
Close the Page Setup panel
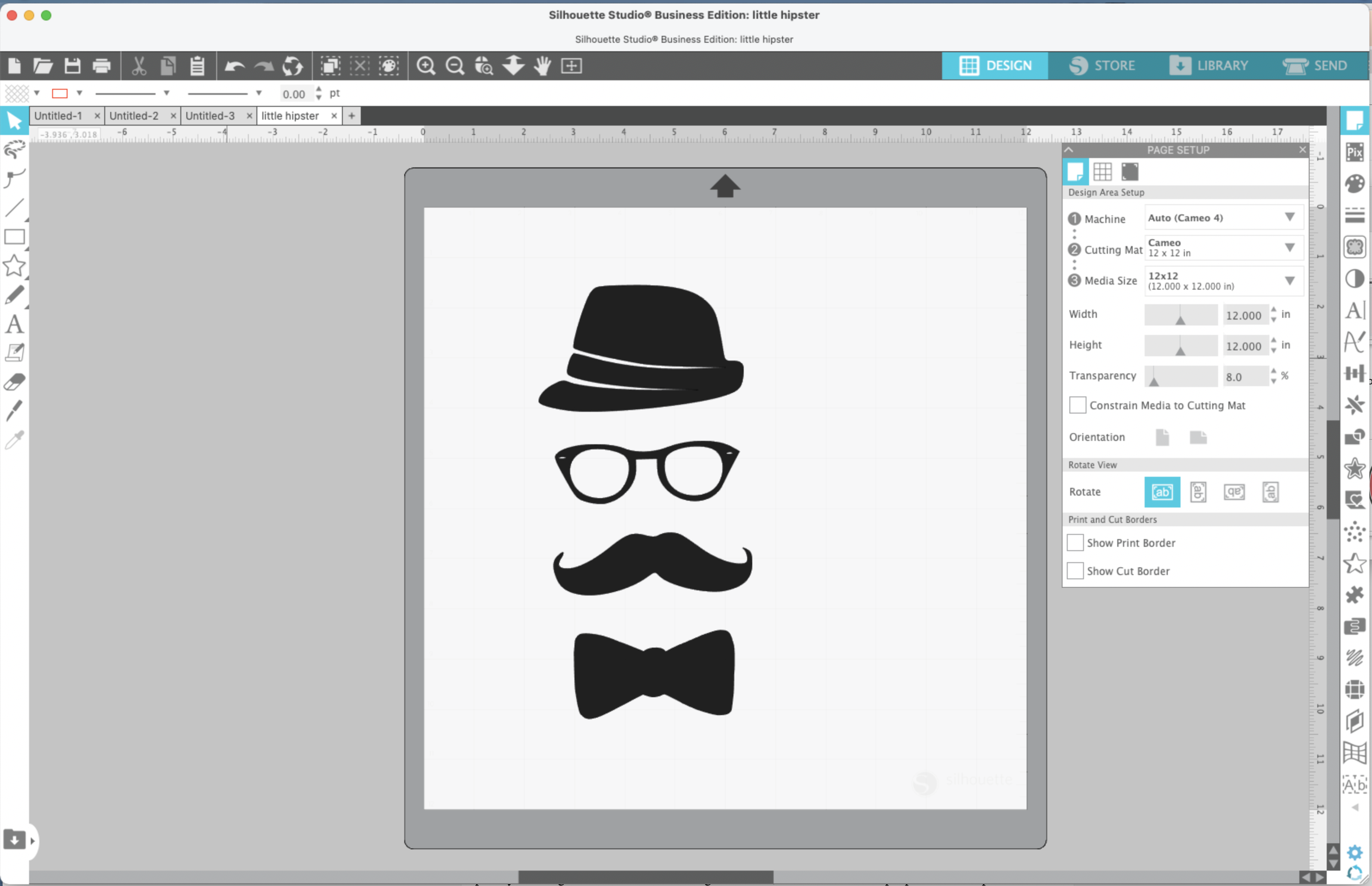tap(1302, 150)
